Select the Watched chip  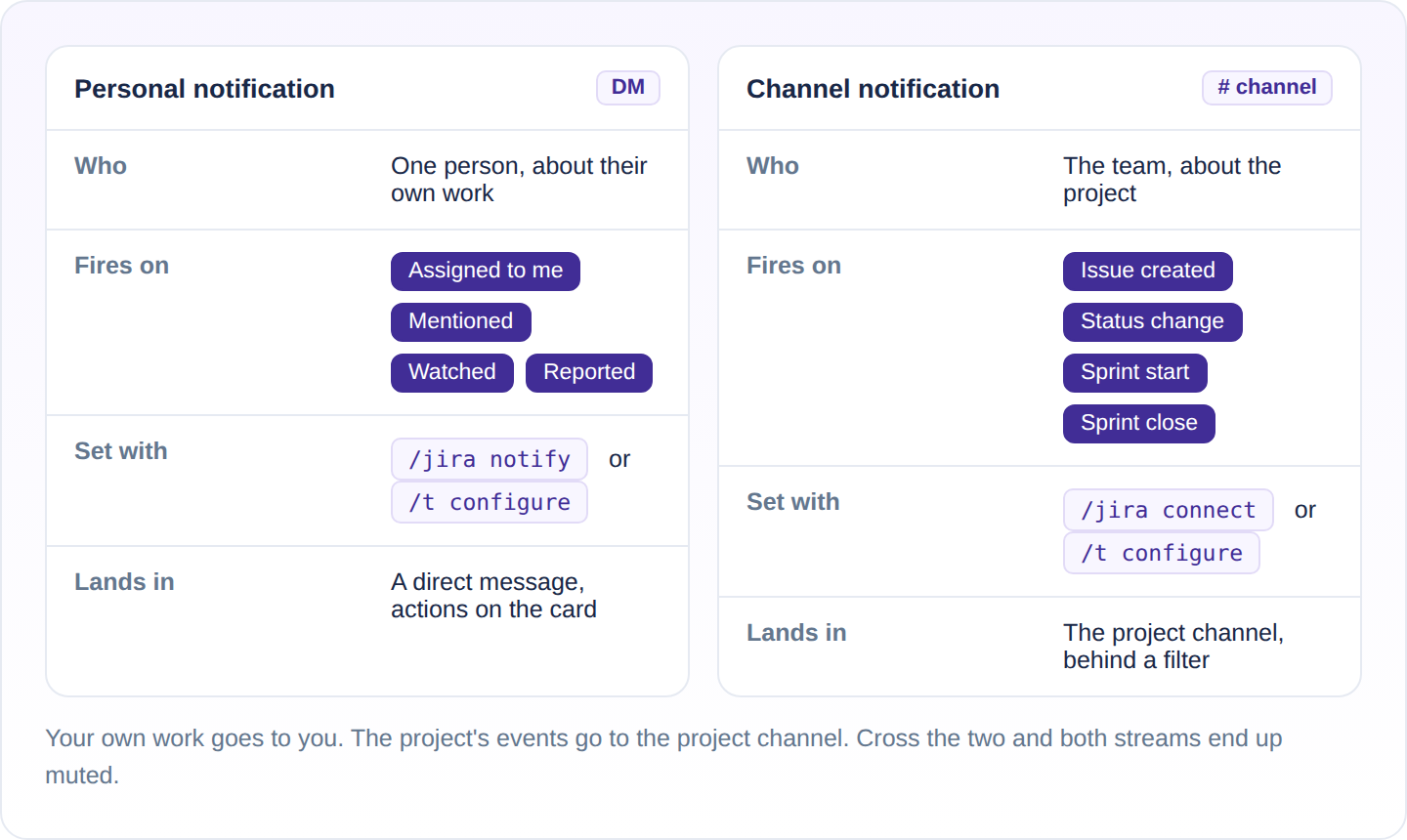coord(452,373)
